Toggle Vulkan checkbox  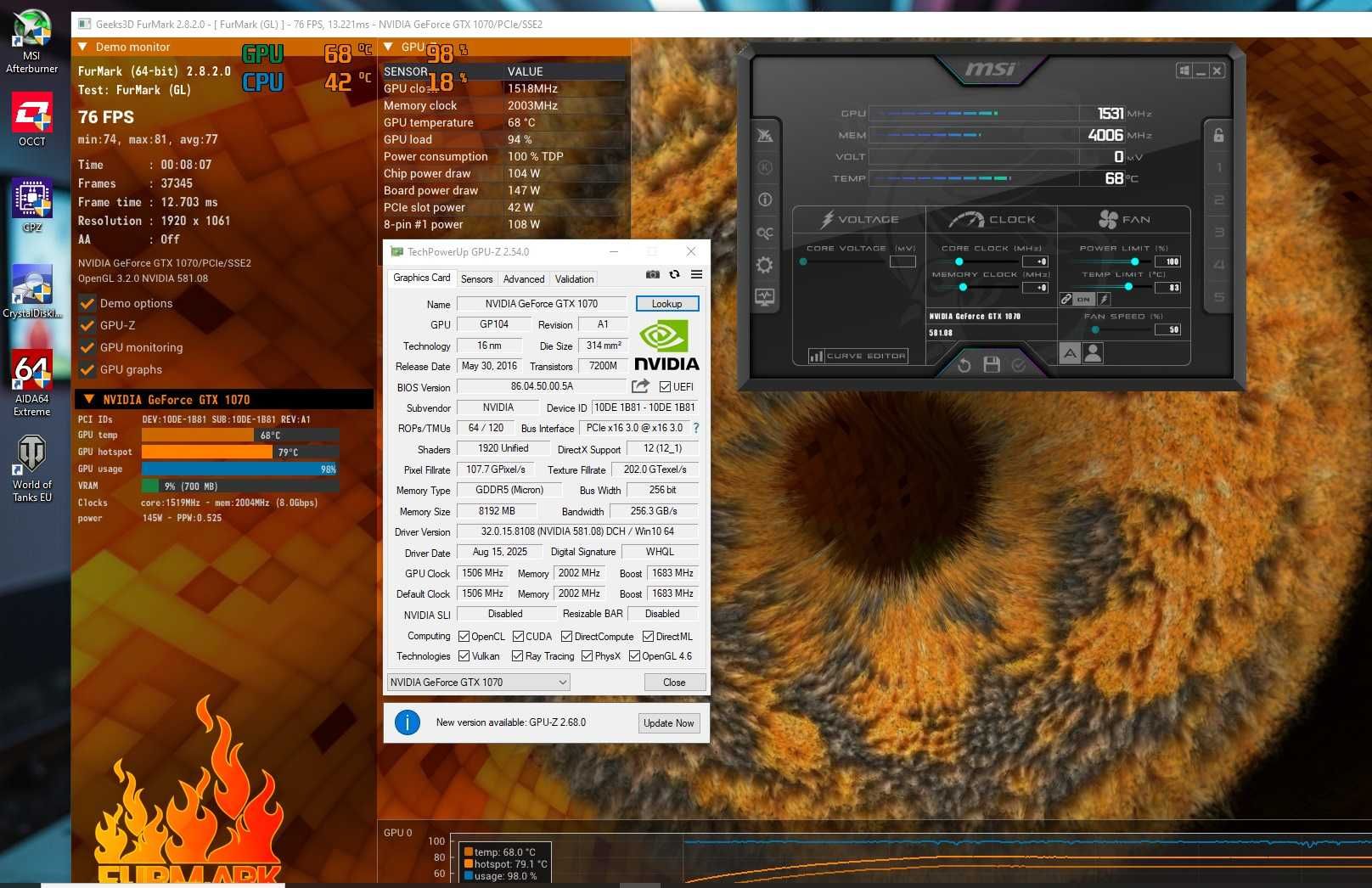[464, 656]
